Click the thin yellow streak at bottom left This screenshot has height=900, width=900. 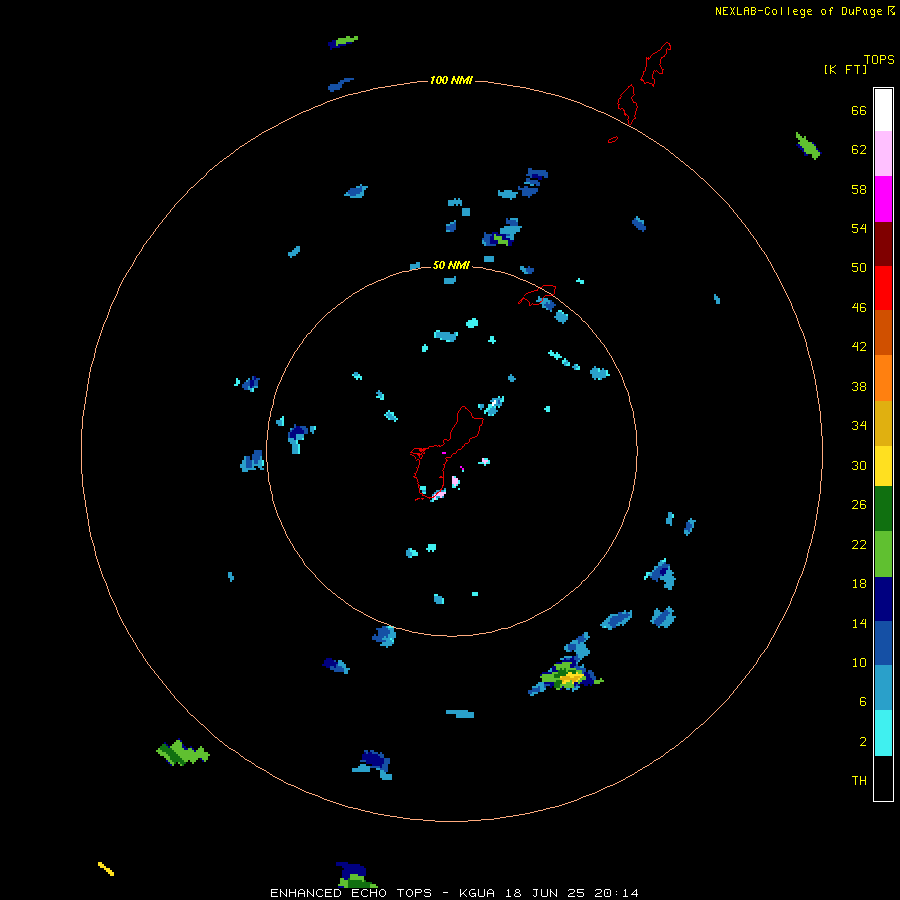pyautogui.click(x=106, y=868)
